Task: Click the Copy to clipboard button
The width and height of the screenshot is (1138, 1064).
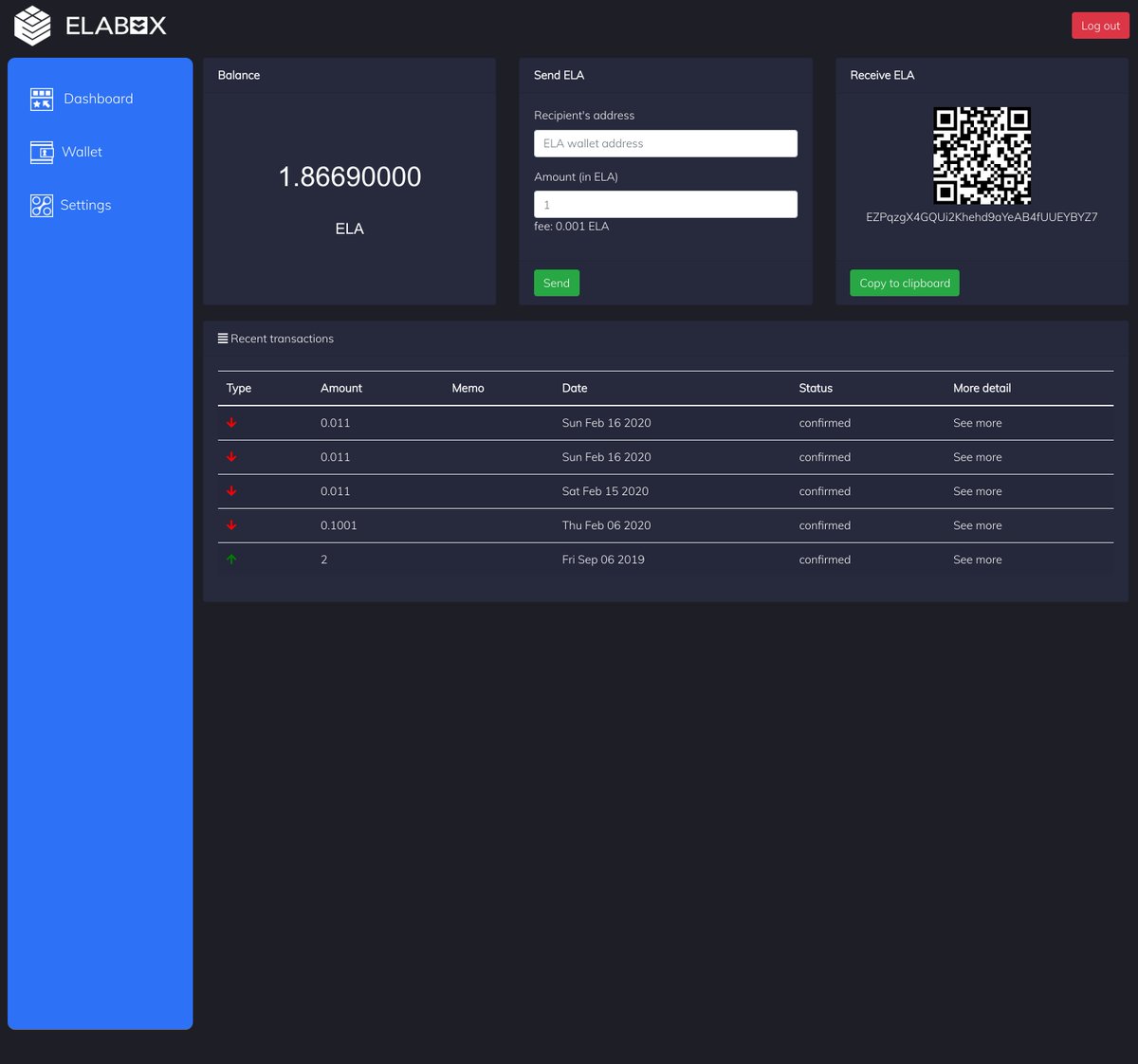Action: click(x=904, y=283)
